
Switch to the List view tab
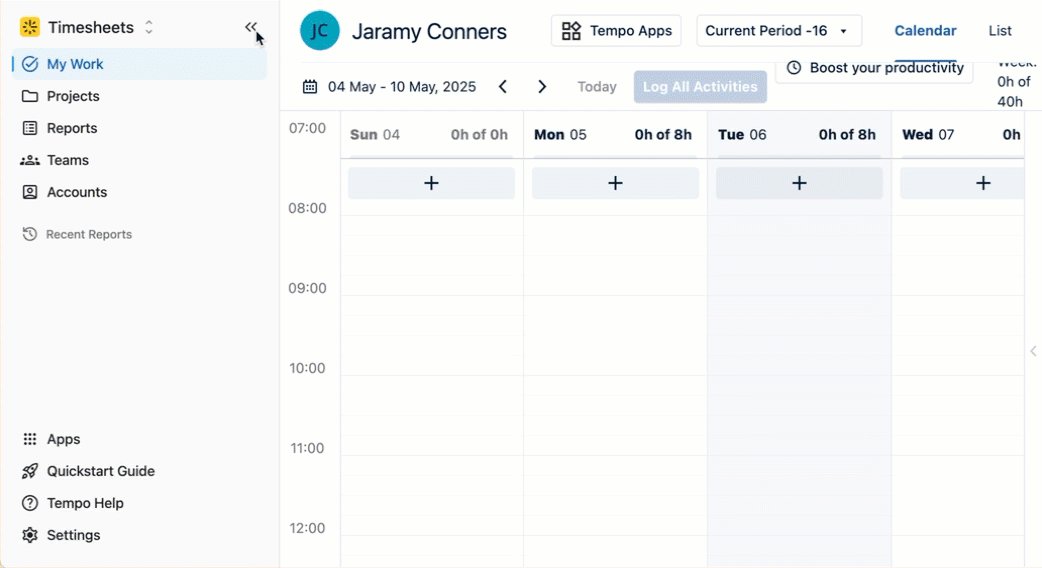[1000, 31]
